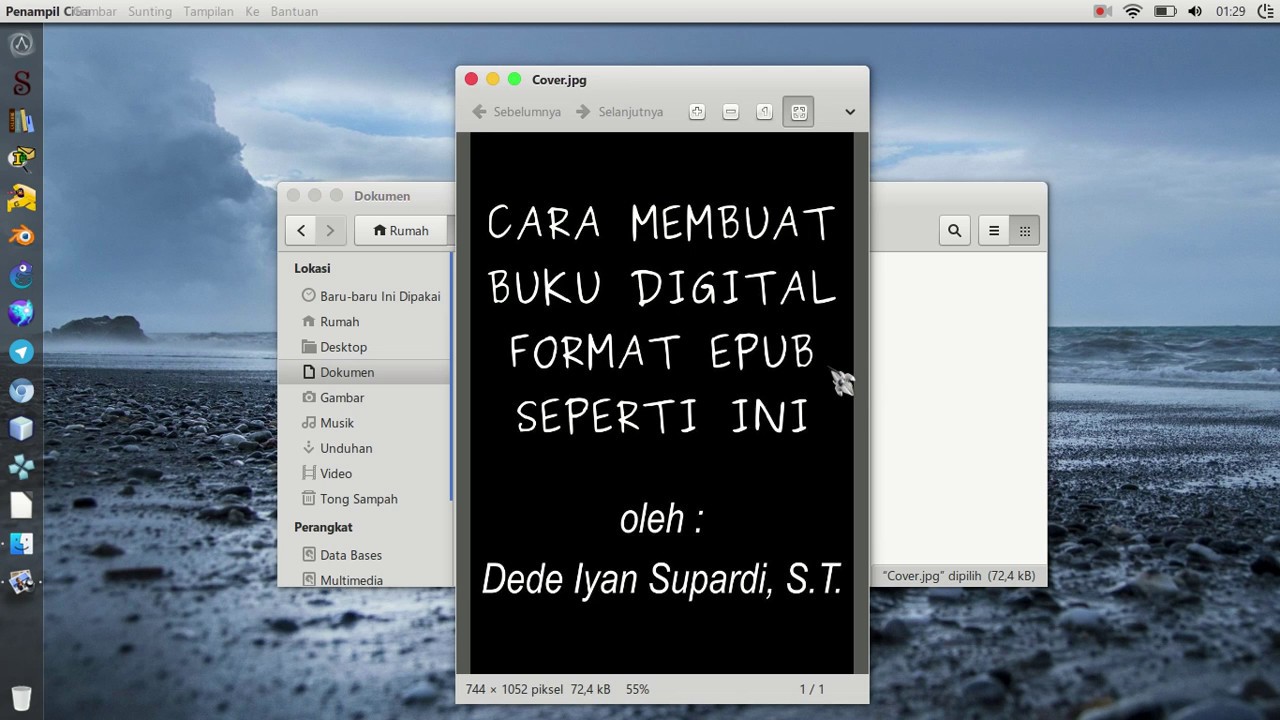Open the white document icon in dock
Screen dimensions: 1280x720
pos(21,505)
